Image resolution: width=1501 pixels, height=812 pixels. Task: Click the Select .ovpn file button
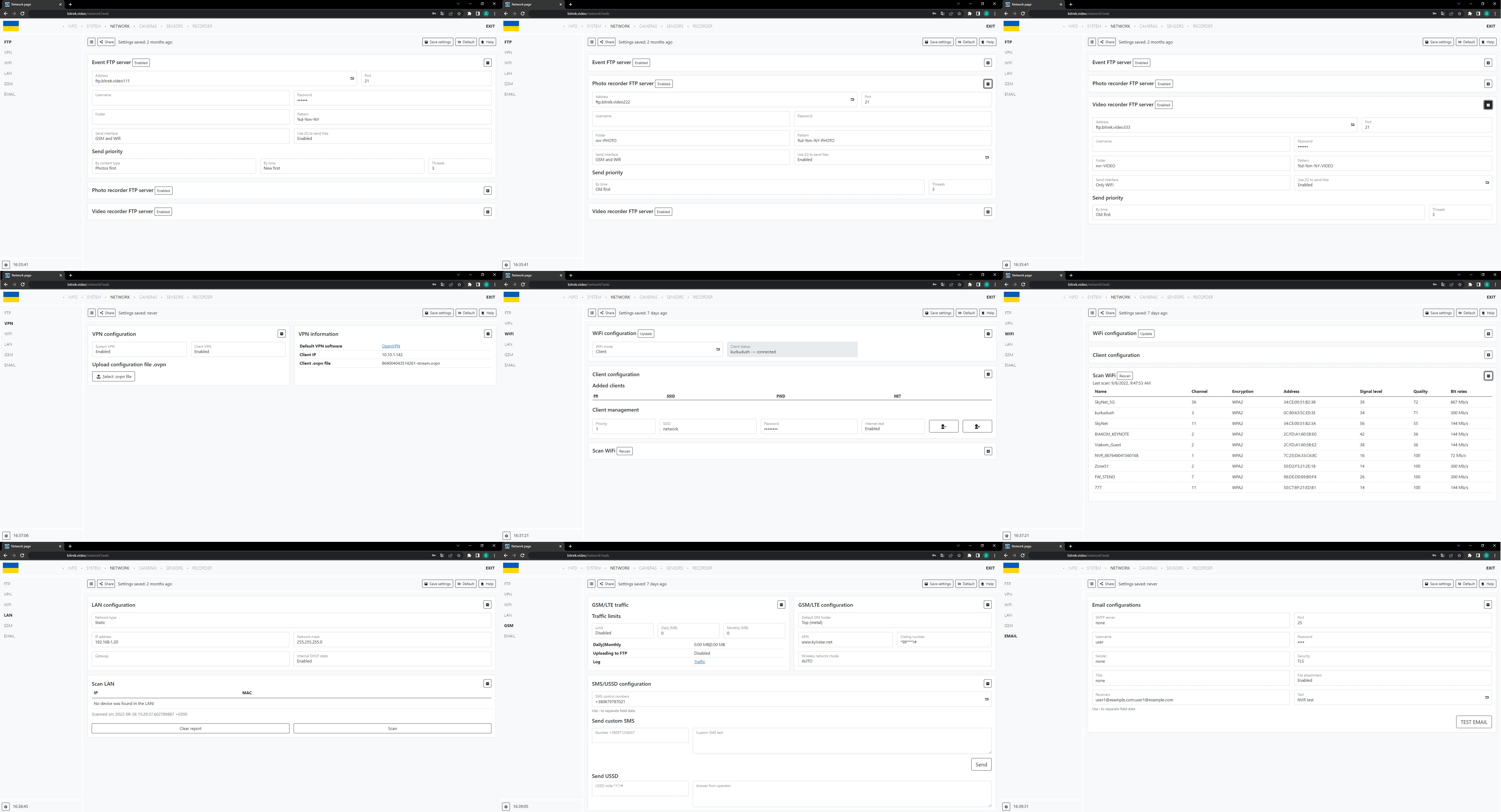click(x=114, y=377)
